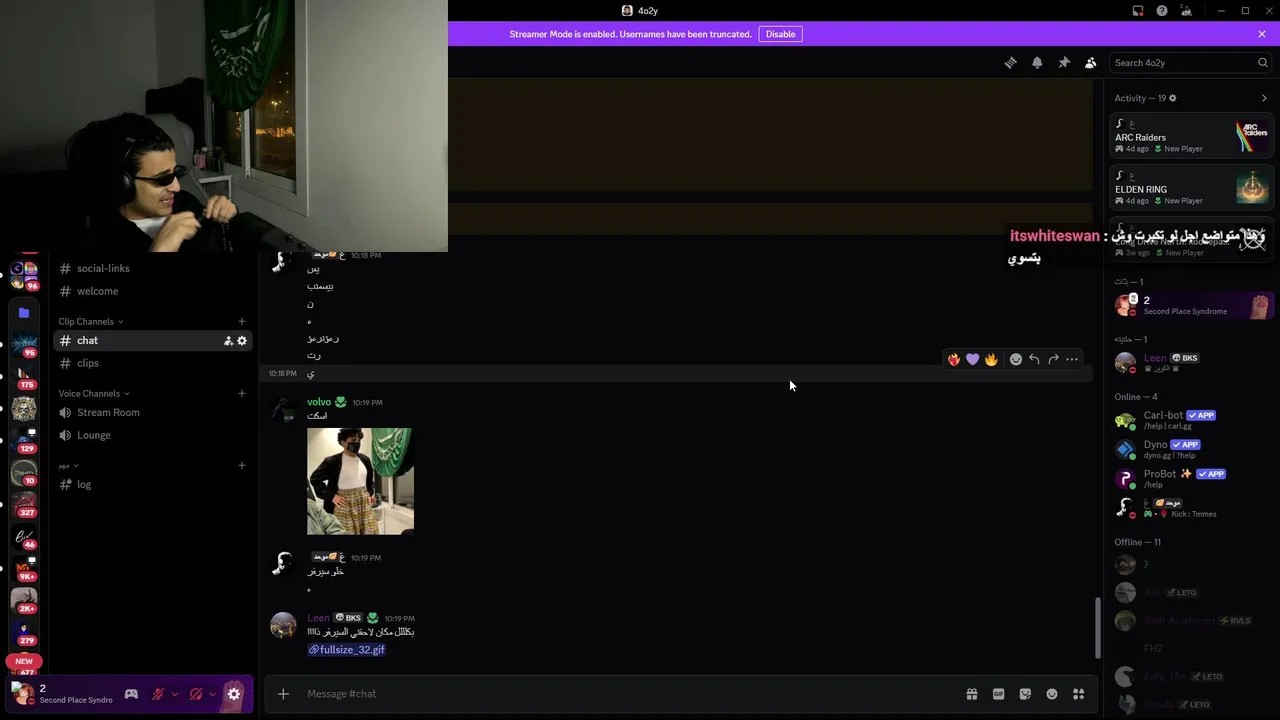Screen dimensions: 1280x720
Task: Toggle deafen headphones in user panel
Action: pyautogui.click(x=196, y=694)
